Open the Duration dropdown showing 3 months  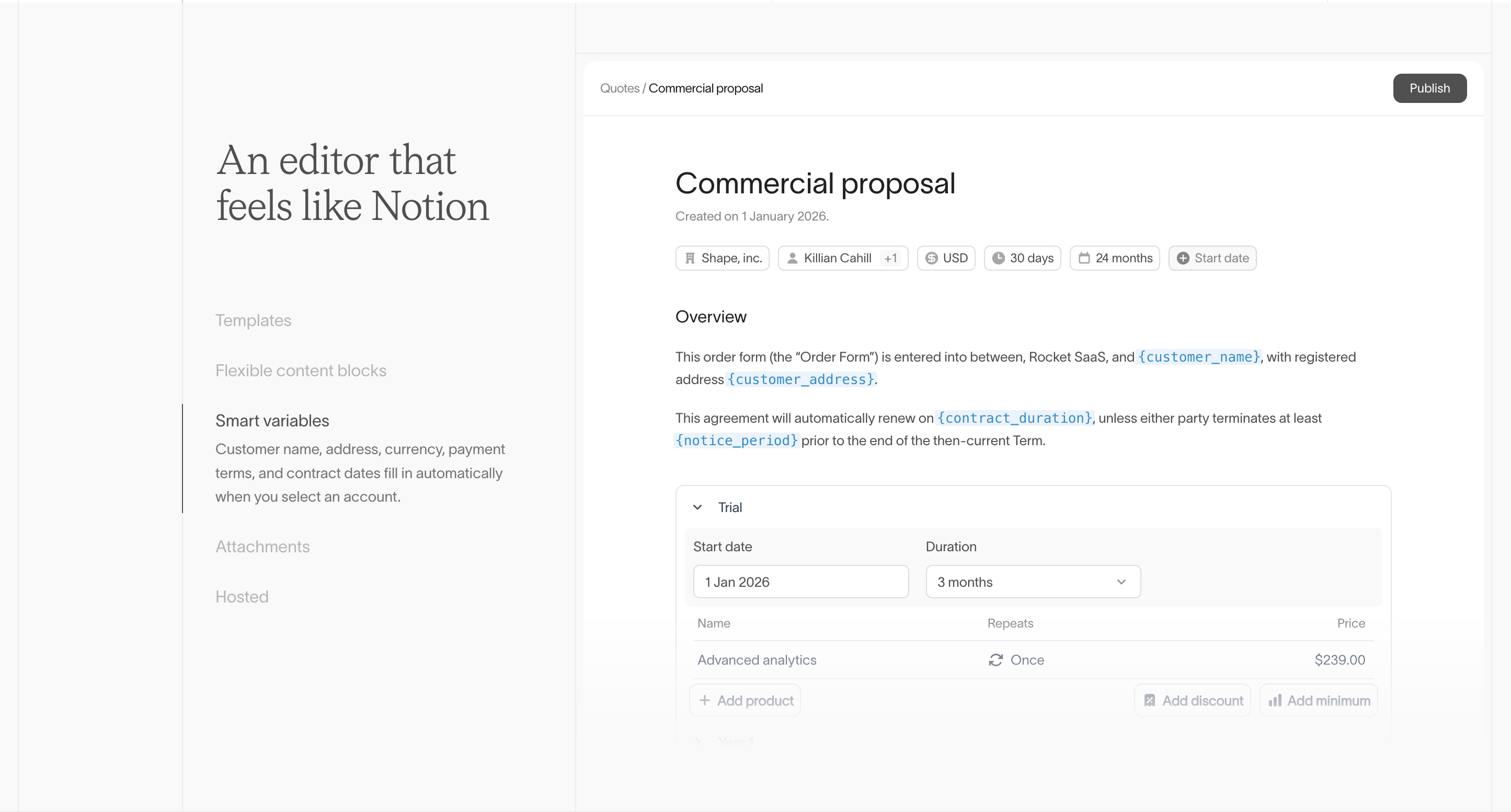click(1033, 582)
